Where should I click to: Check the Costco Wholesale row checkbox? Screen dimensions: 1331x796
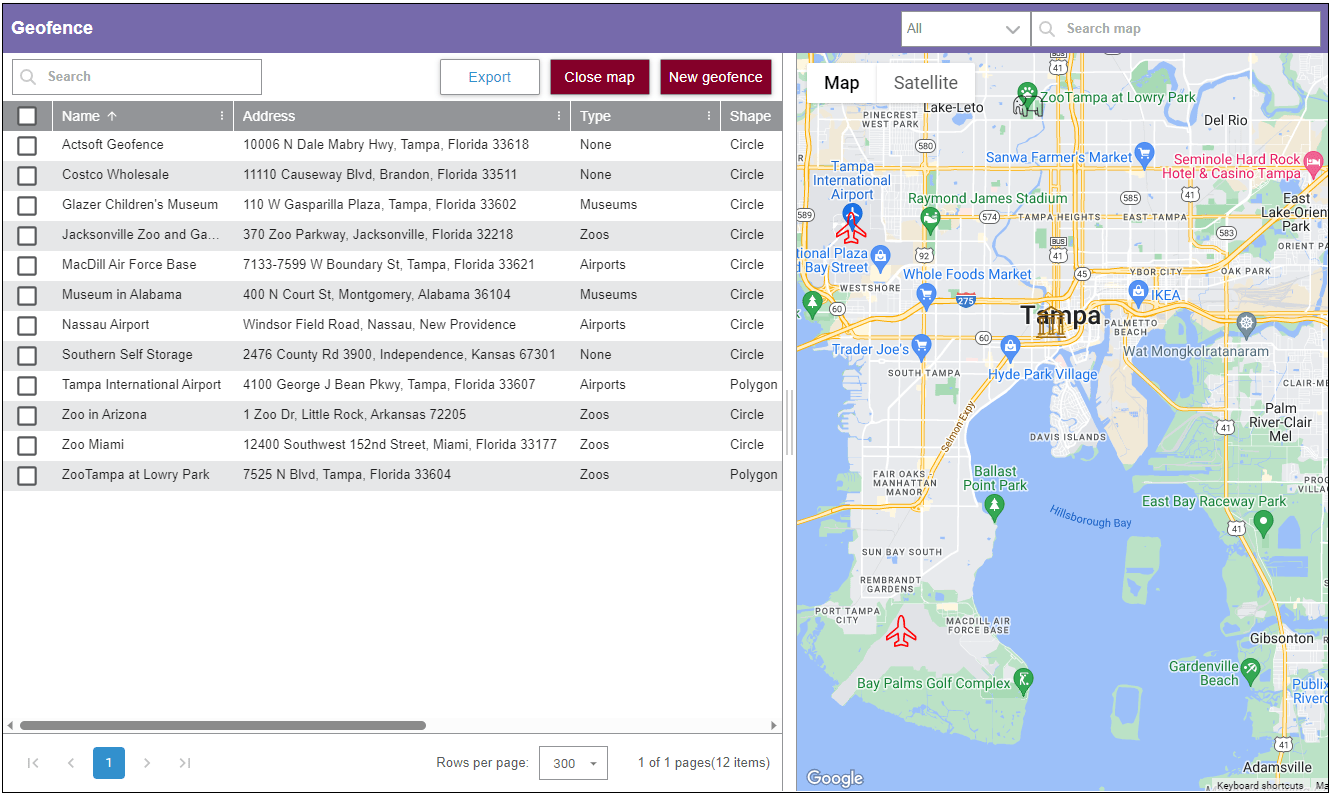[27, 175]
